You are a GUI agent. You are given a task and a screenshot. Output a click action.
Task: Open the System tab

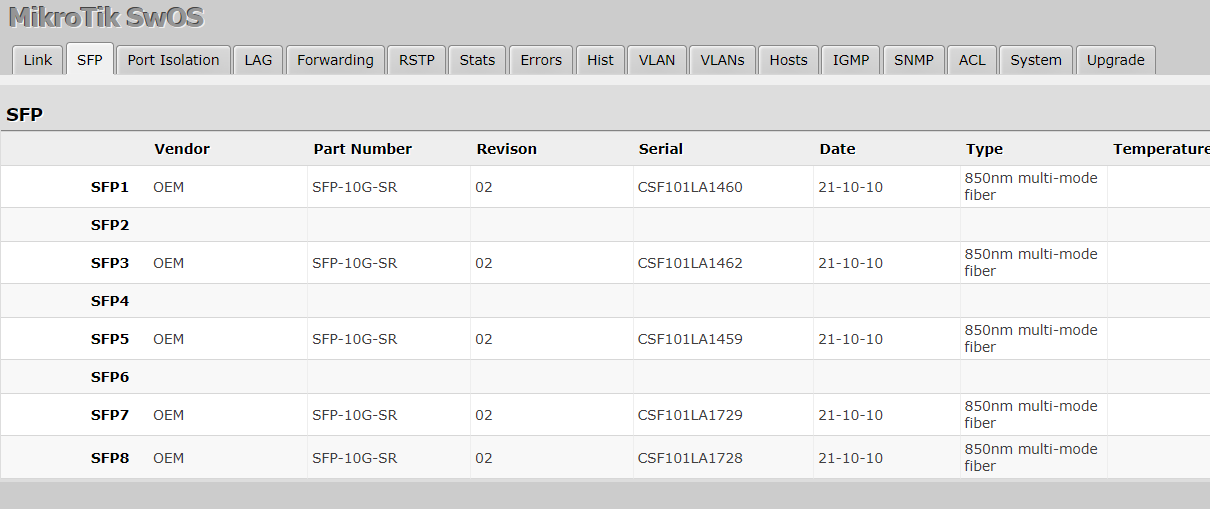point(1035,60)
